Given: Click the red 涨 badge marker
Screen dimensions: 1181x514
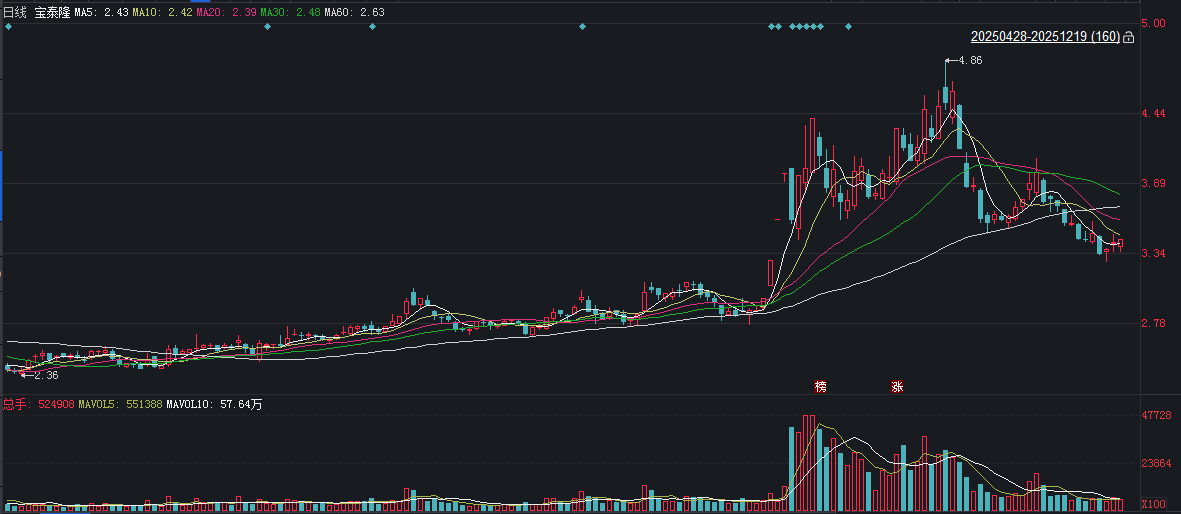Looking at the screenshot, I should 897,387.
